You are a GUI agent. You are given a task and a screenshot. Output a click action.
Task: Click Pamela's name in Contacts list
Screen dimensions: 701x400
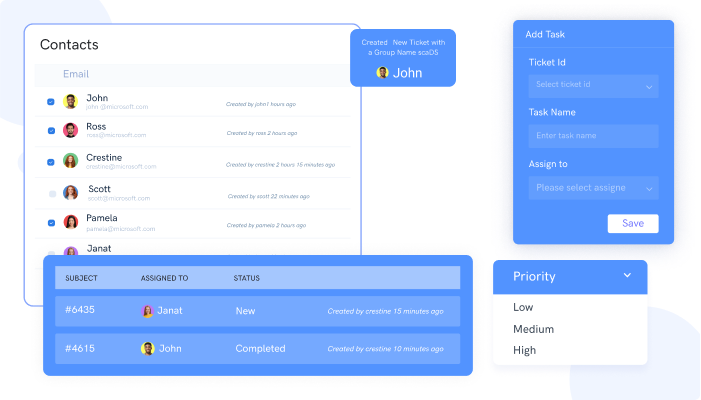pos(102,218)
